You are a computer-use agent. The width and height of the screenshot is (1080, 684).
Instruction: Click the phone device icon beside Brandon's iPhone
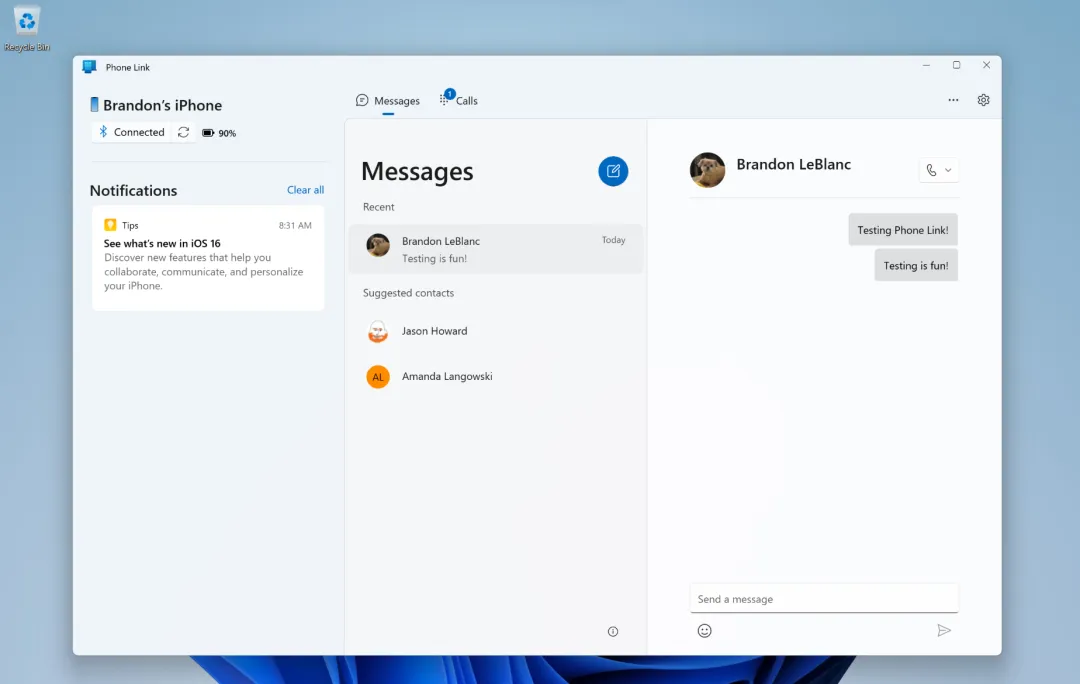point(94,105)
